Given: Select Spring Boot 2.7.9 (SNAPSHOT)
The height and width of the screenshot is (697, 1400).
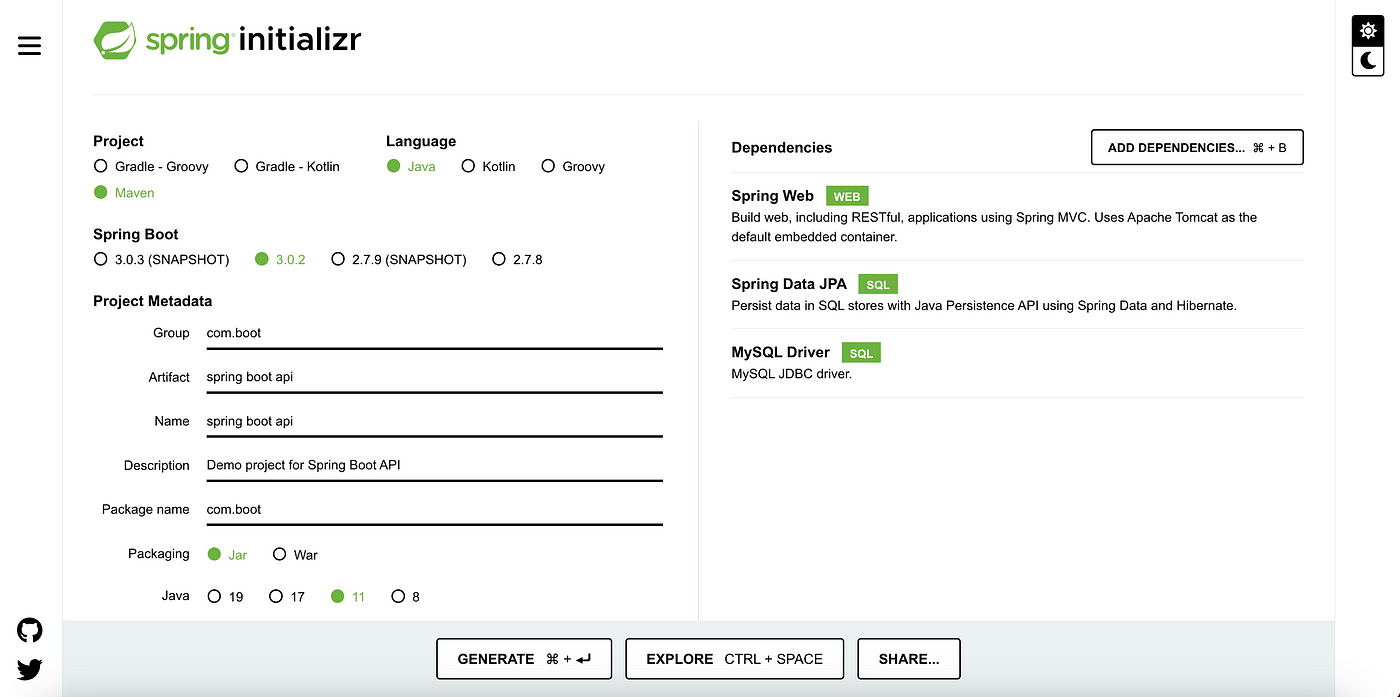Looking at the screenshot, I should (x=398, y=259).
